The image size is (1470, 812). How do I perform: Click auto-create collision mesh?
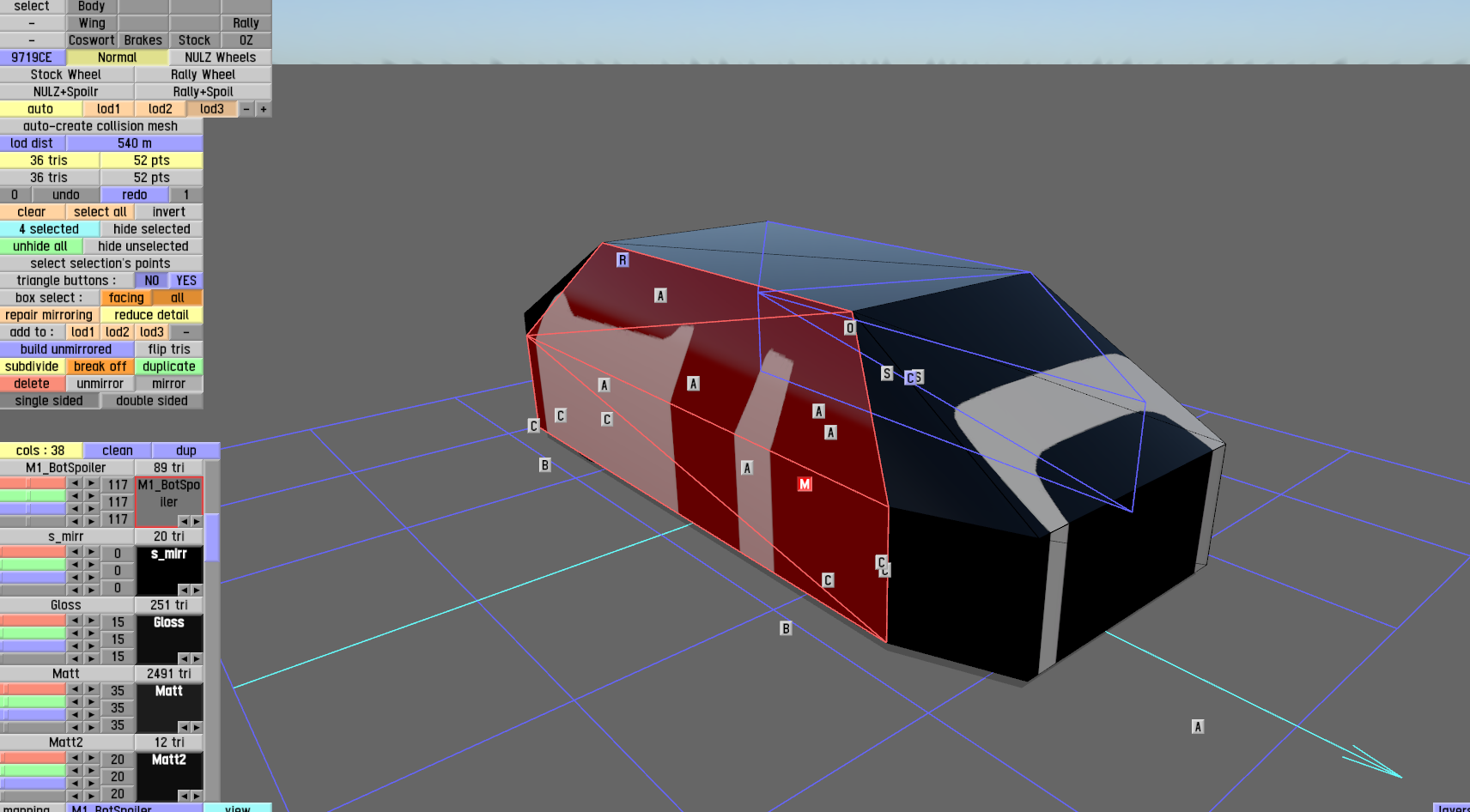pos(100,126)
